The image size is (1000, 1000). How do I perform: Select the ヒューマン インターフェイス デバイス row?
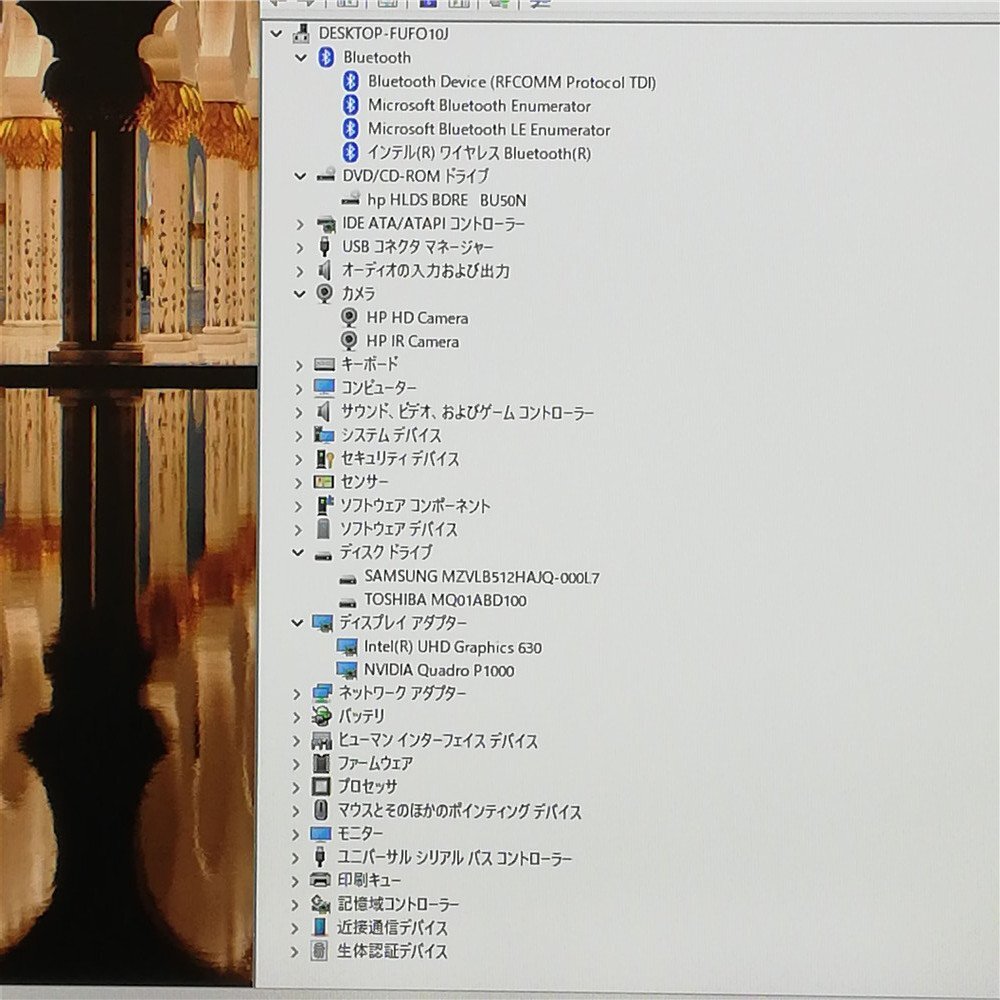[x=437, y=740]
